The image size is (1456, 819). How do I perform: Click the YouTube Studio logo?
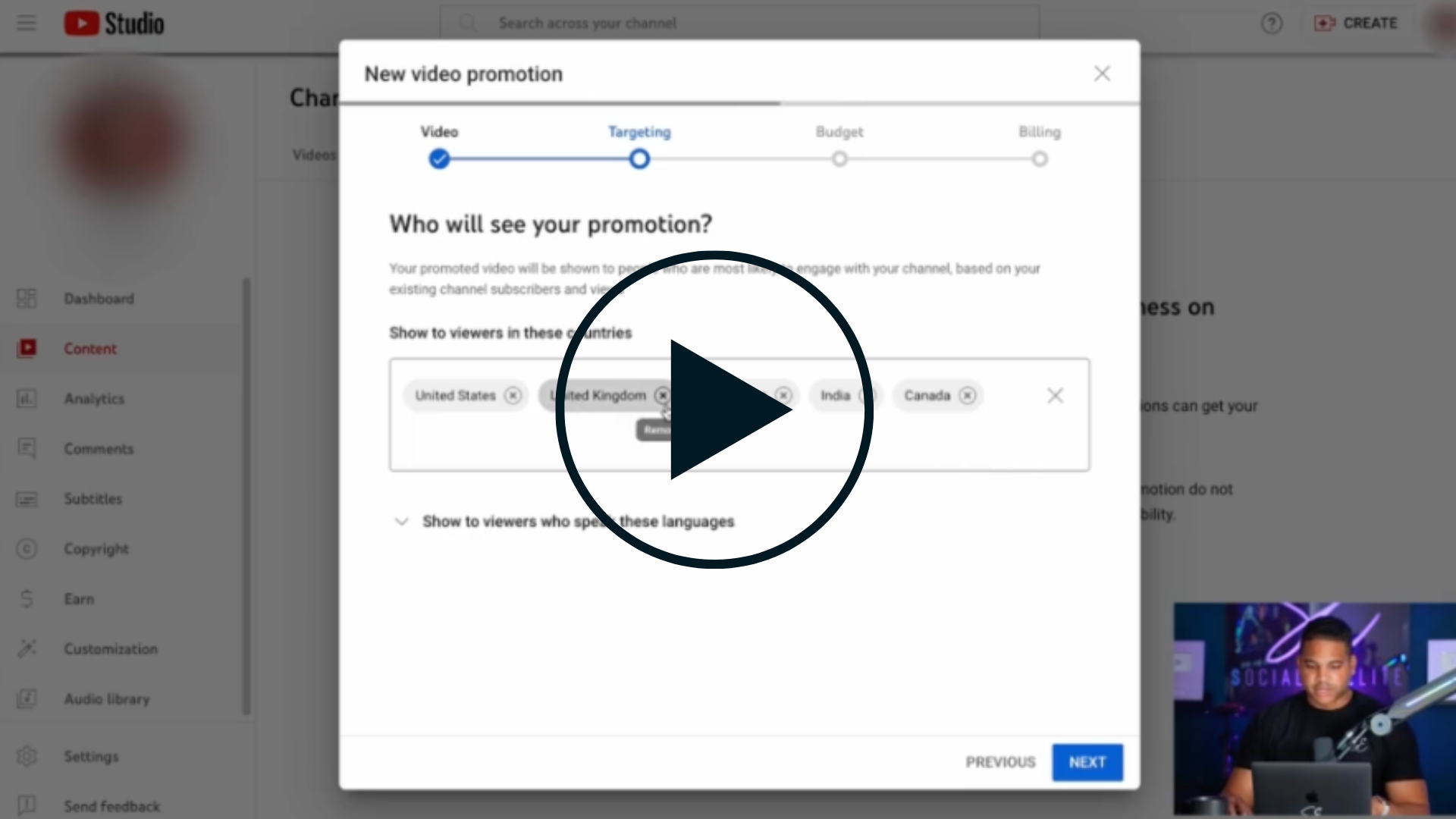click(x=114, y=24)
